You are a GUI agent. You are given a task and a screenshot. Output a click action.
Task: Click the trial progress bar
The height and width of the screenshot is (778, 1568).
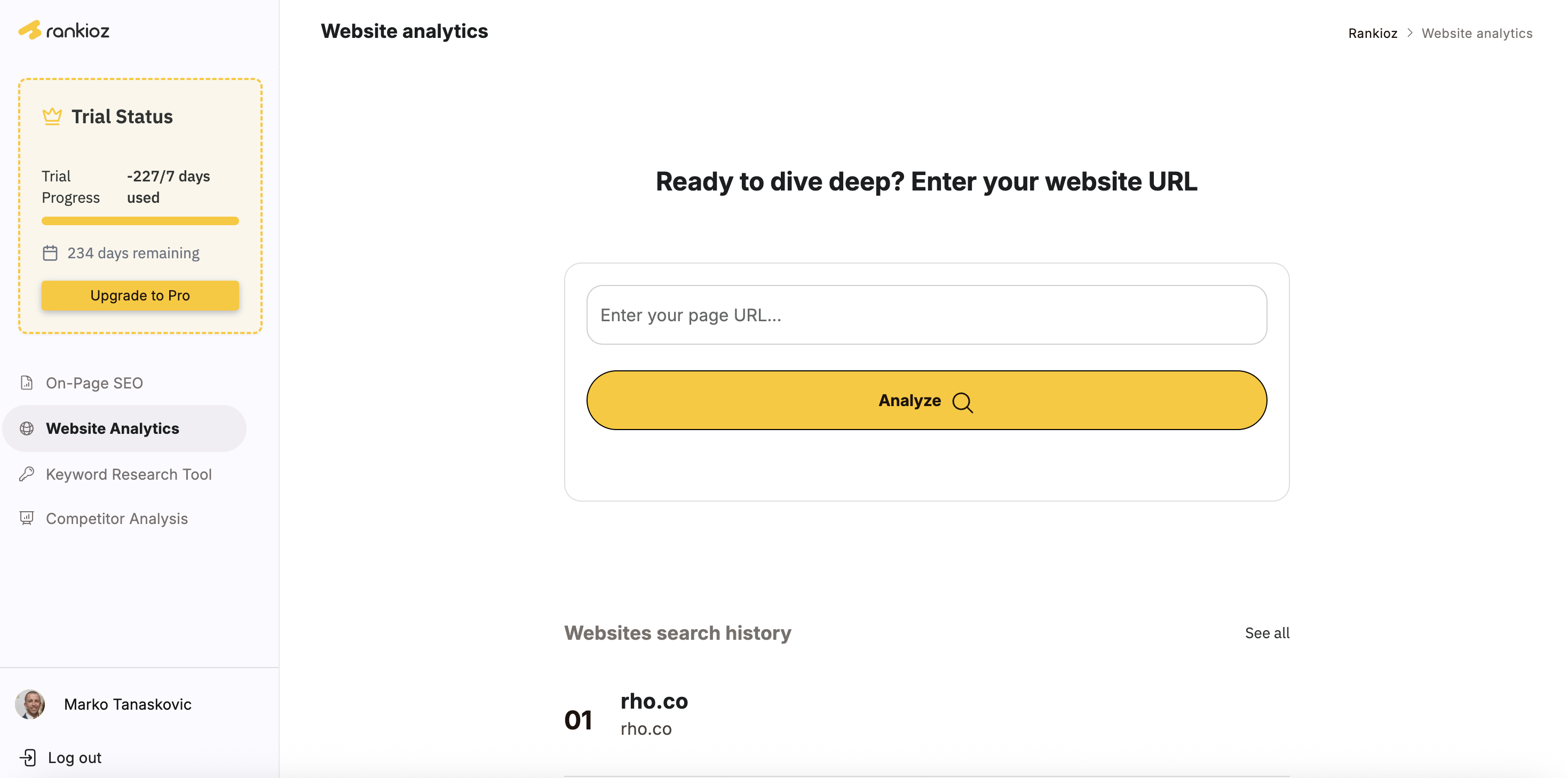[140, 221]
